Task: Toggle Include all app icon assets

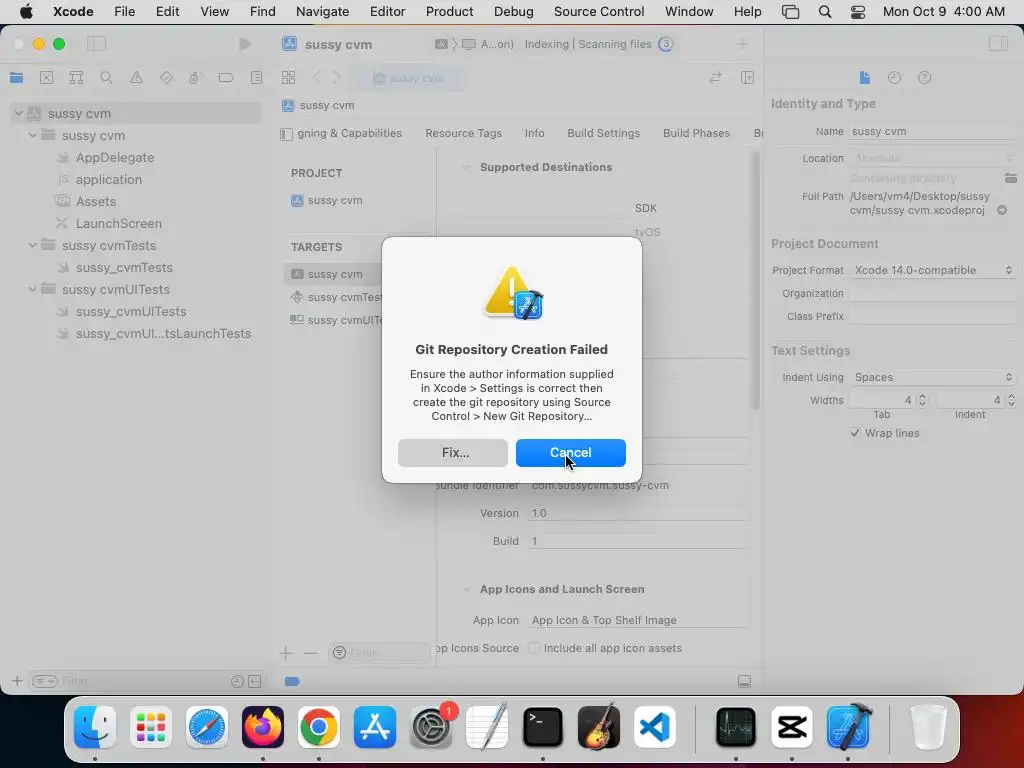Action: [534, 648]
